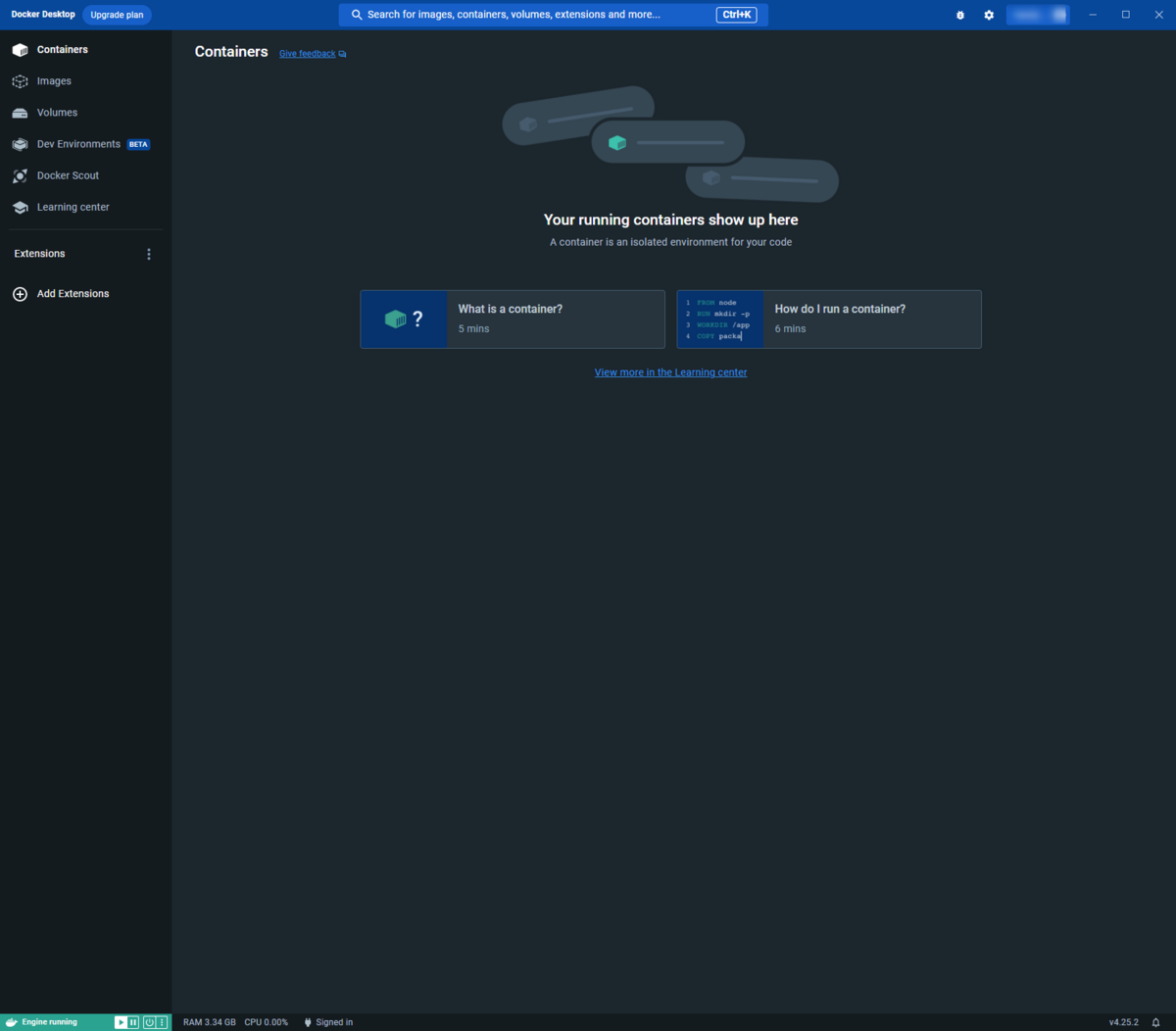The image size is (1176, 1031).
Task: Click the Signed in plug icon
Action: pos(308,1022)
